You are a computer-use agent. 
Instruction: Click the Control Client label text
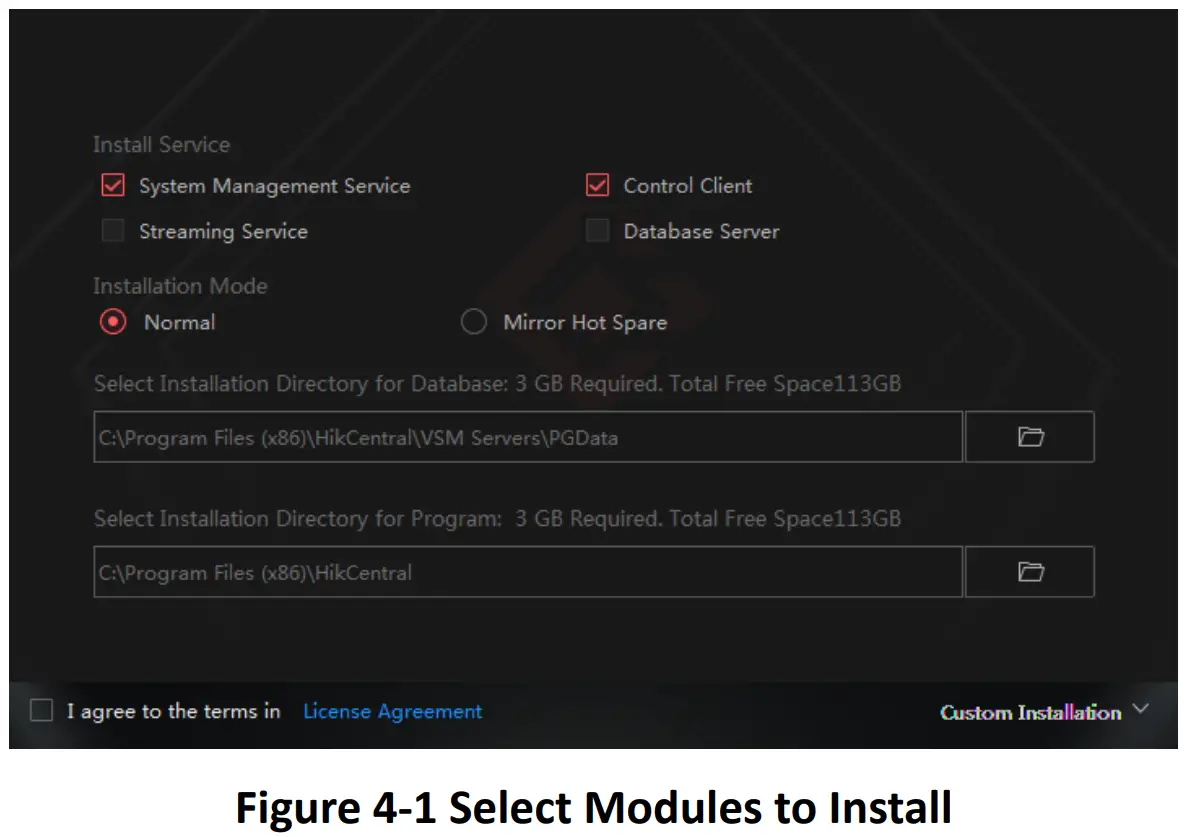point(687,185)
